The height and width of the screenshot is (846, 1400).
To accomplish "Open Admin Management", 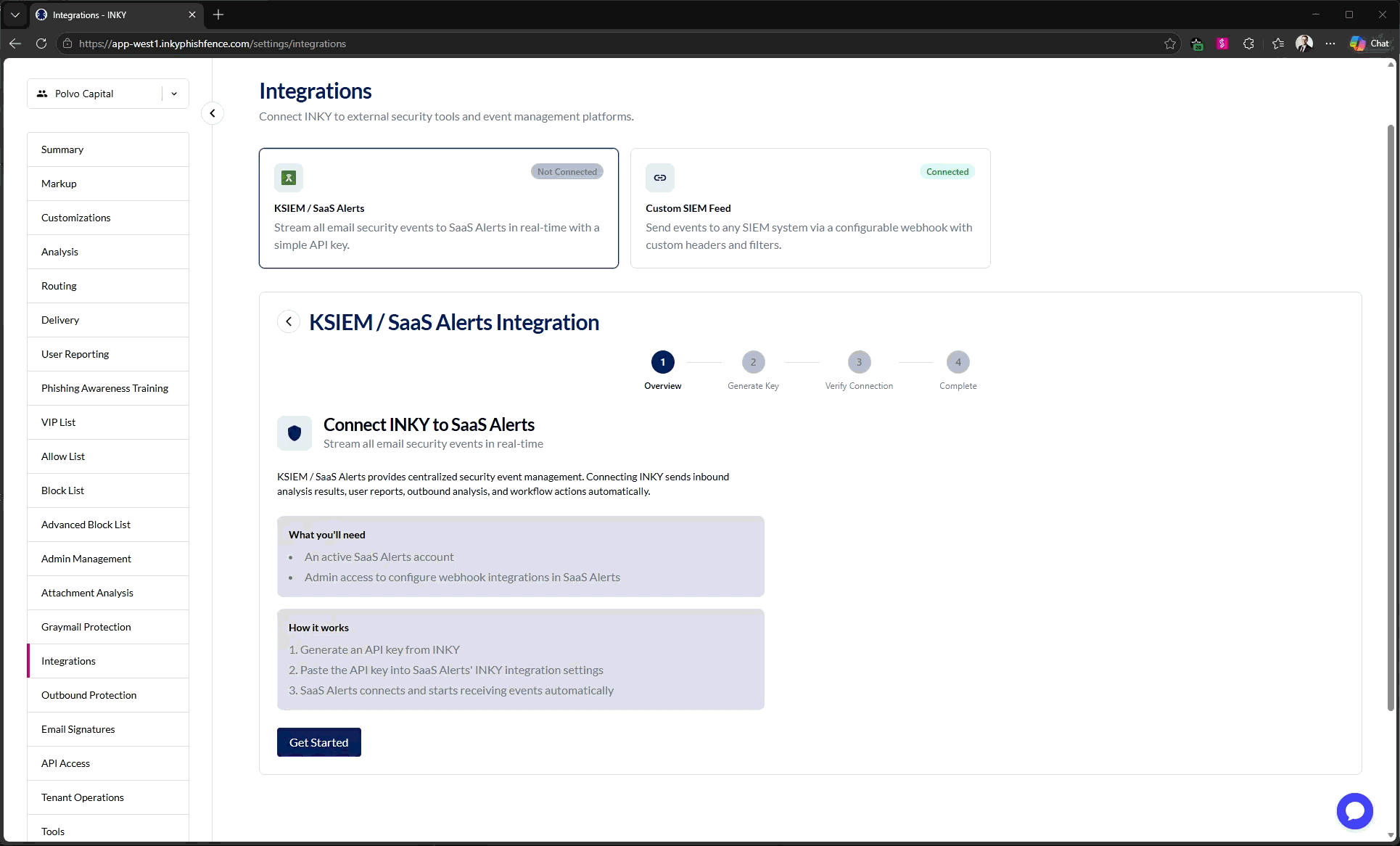I will [108, 559].
